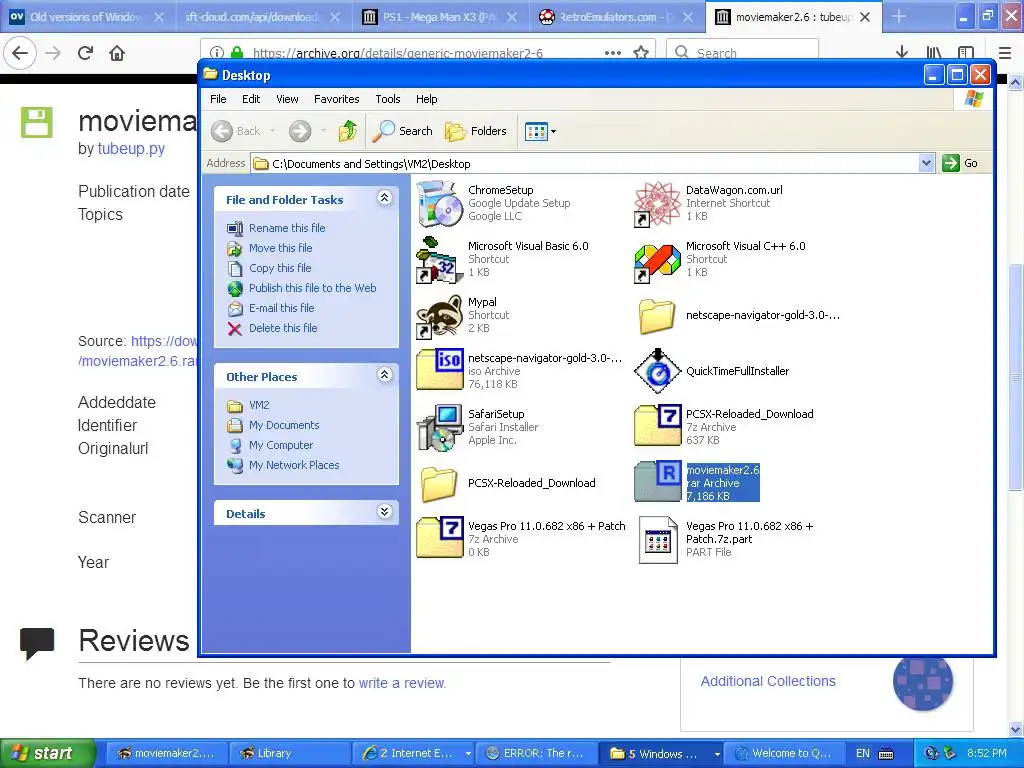Click the Explorer Forward arrow button
This screenshot has width=1024, height=768.
[x=300, y=131]
